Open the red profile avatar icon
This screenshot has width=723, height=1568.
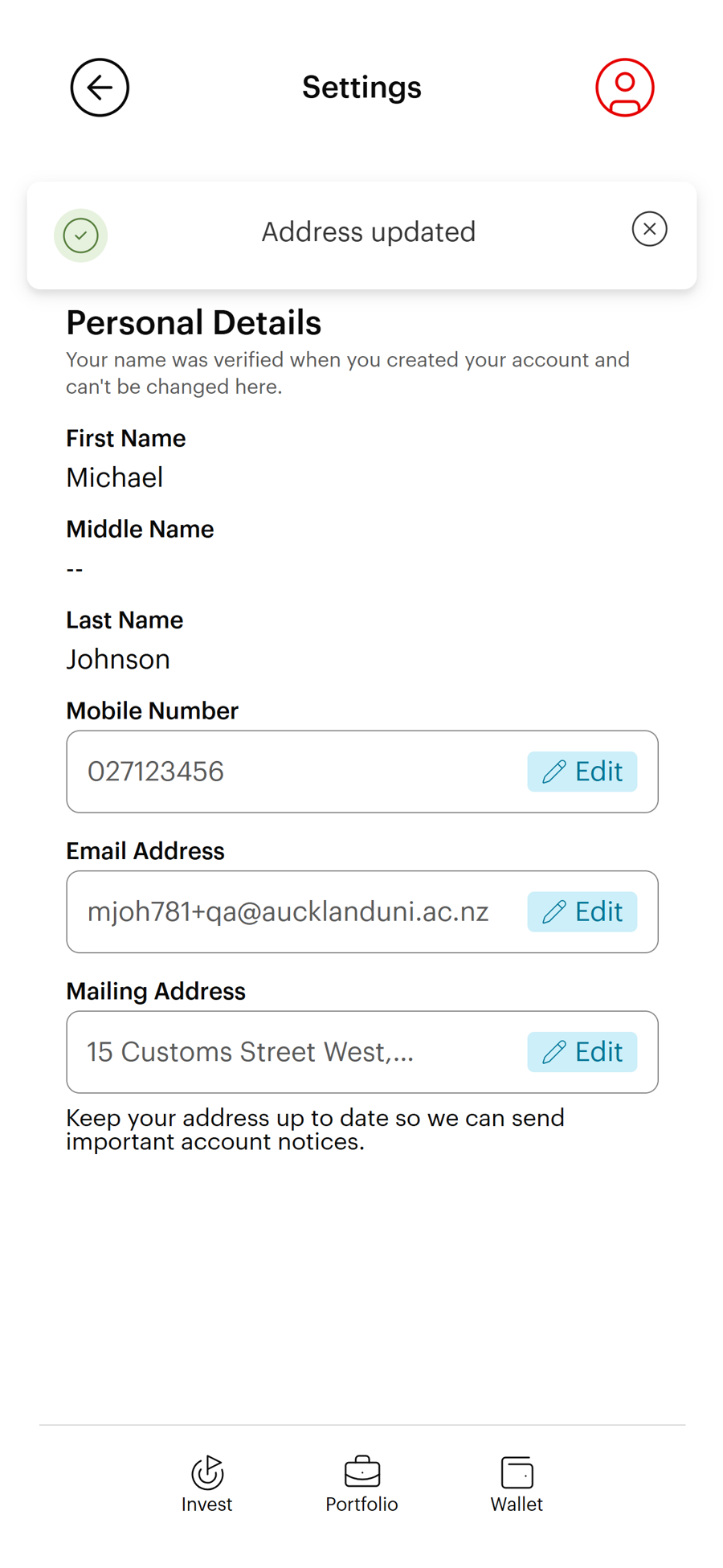coord(624,88)
